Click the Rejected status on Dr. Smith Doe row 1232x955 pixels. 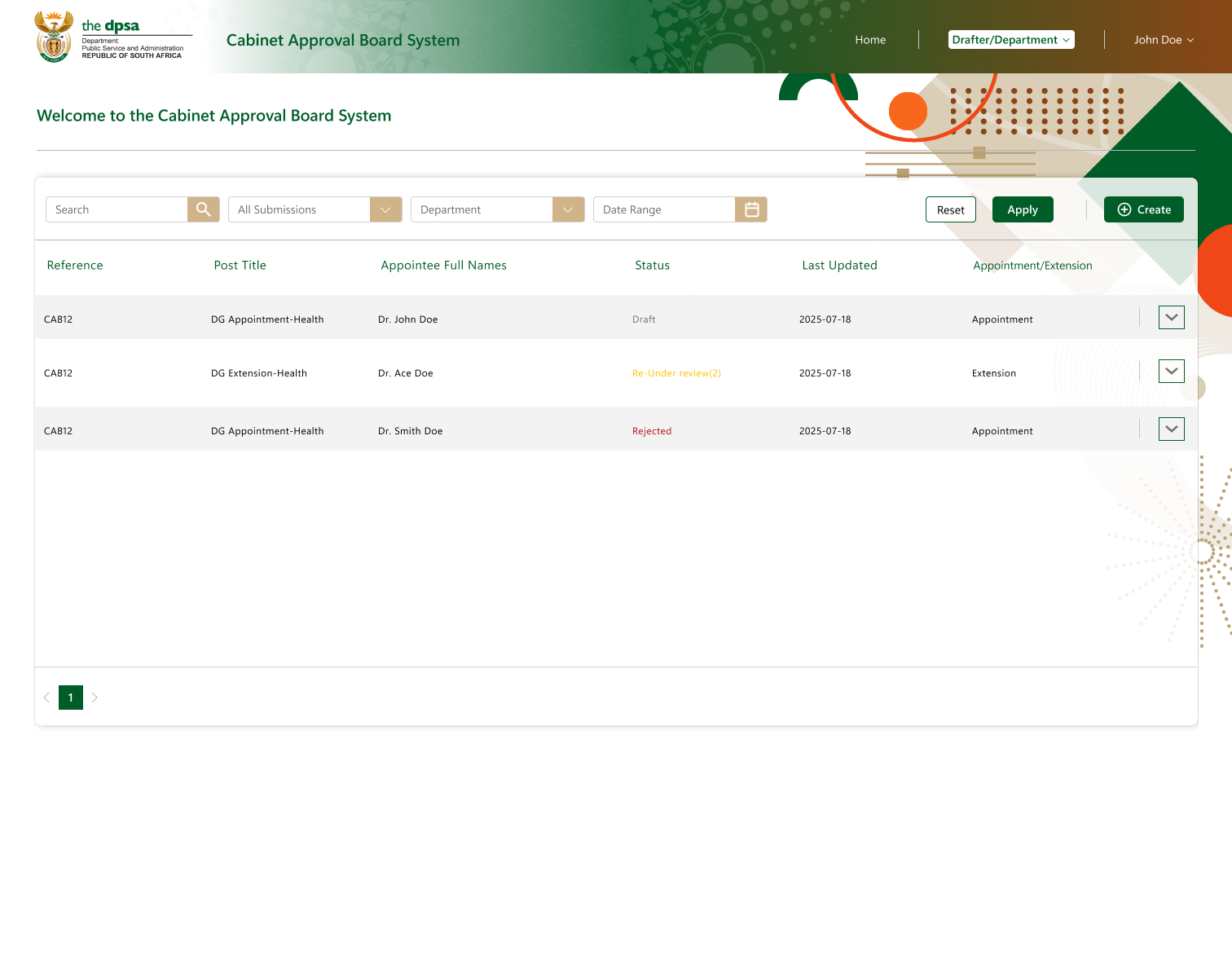[652, 430]
